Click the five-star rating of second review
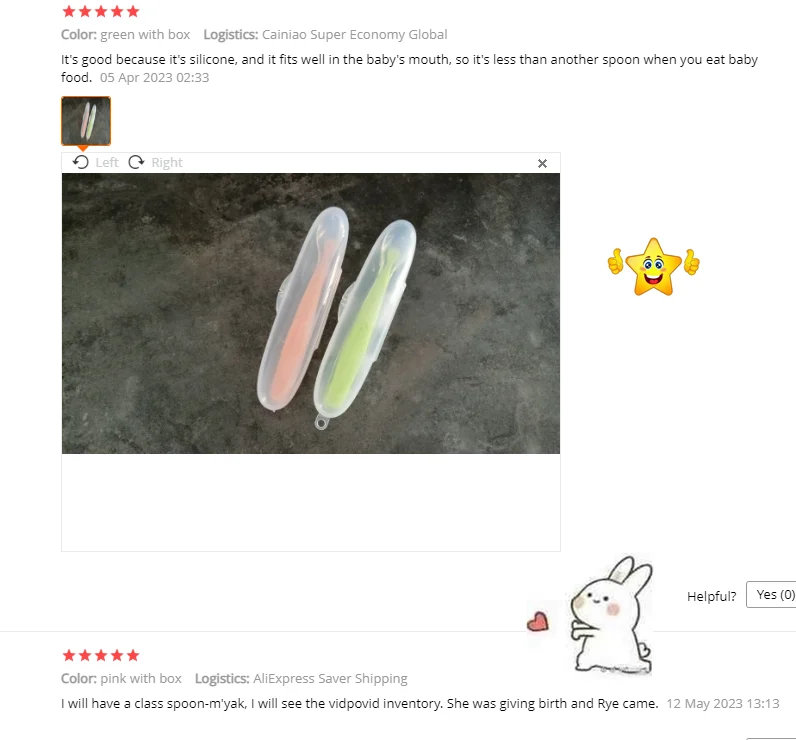The width and height of the screenshot is (796, 740). coord(101,655)
